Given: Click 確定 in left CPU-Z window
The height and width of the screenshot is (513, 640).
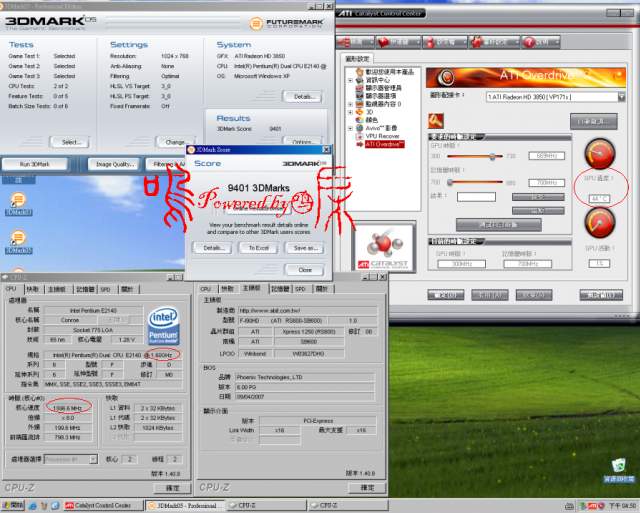Looking at the screenshot, I should click(x=173, y=488).
